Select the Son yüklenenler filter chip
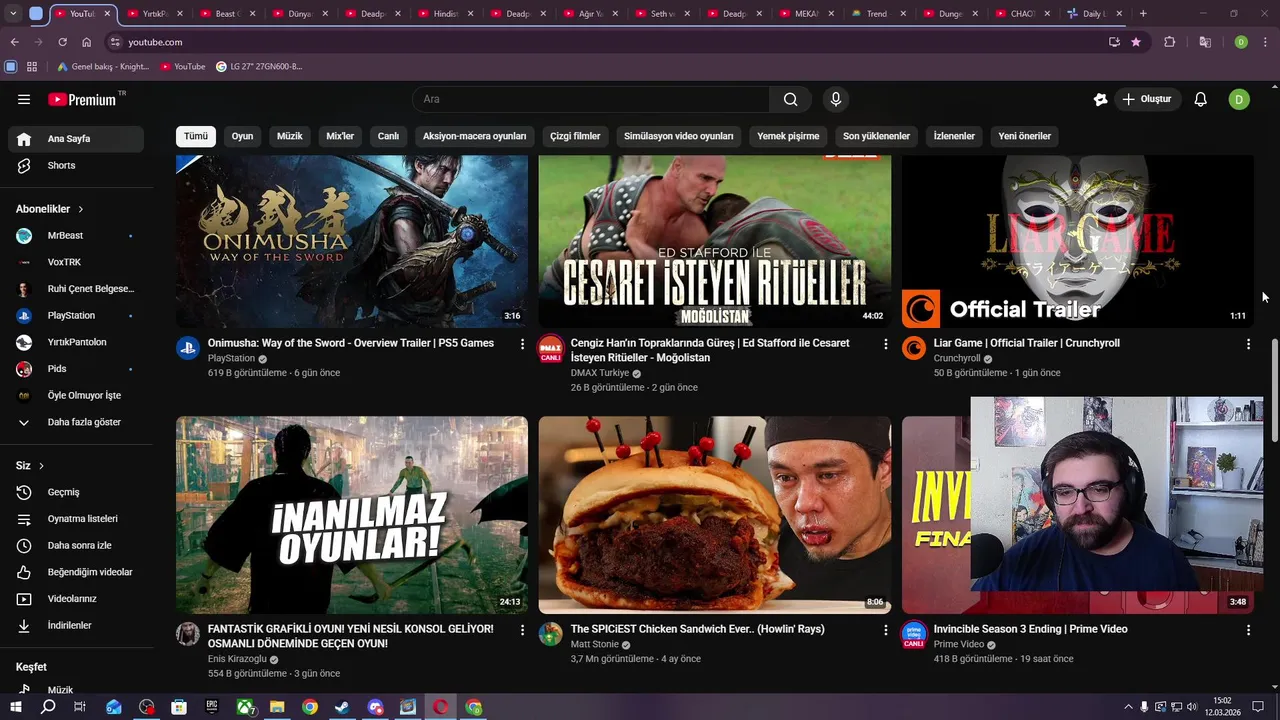This screenshot has width=1280, height=720. pos(876,136)
